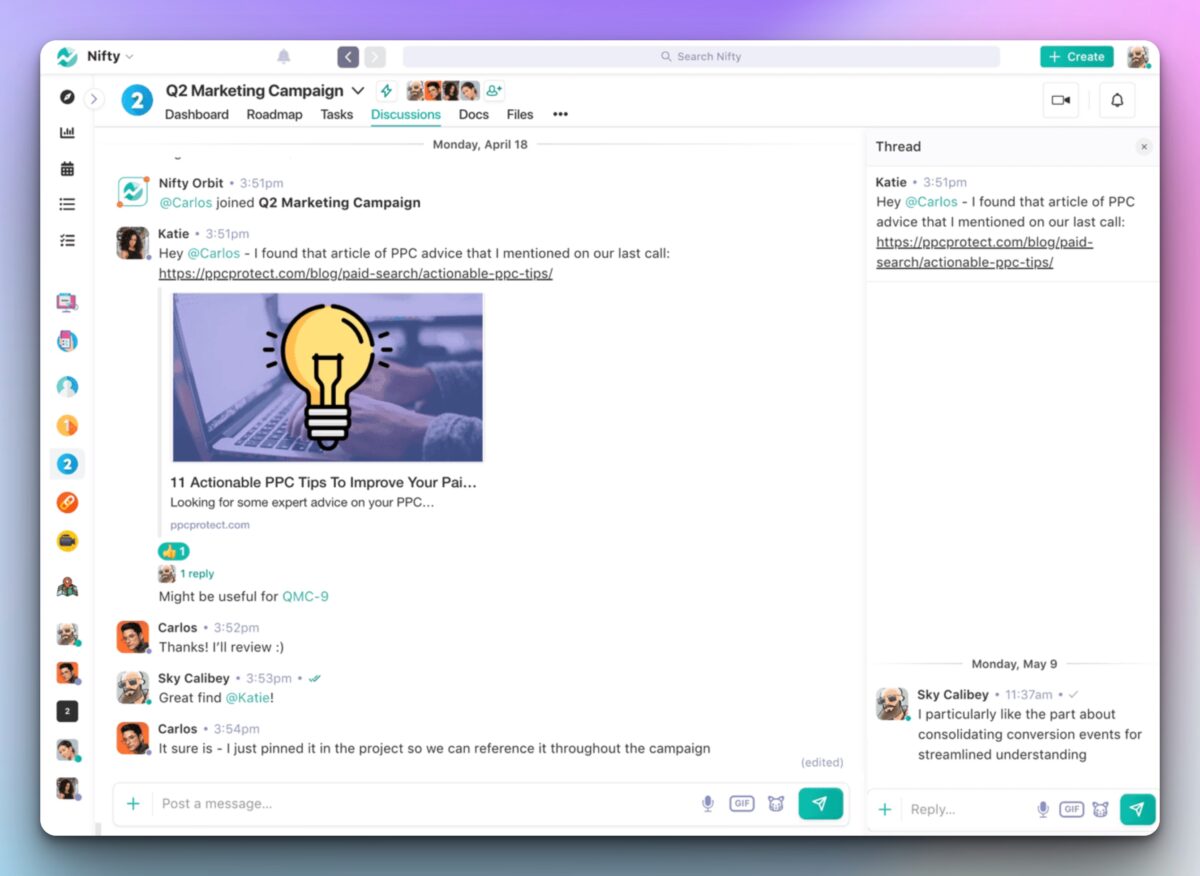
Task: Start a video call with camera icon
Action: tap(1060, 100)
